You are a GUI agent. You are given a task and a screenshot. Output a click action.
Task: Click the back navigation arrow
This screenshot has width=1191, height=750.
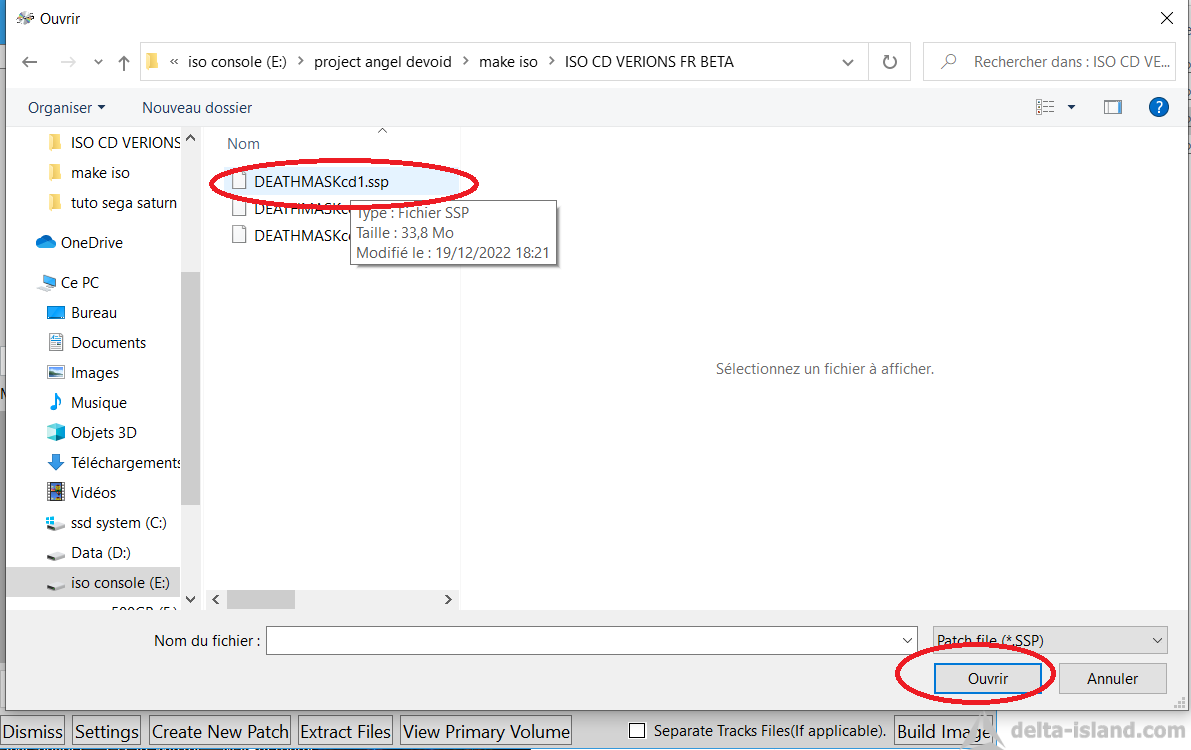tap(29, 62)
